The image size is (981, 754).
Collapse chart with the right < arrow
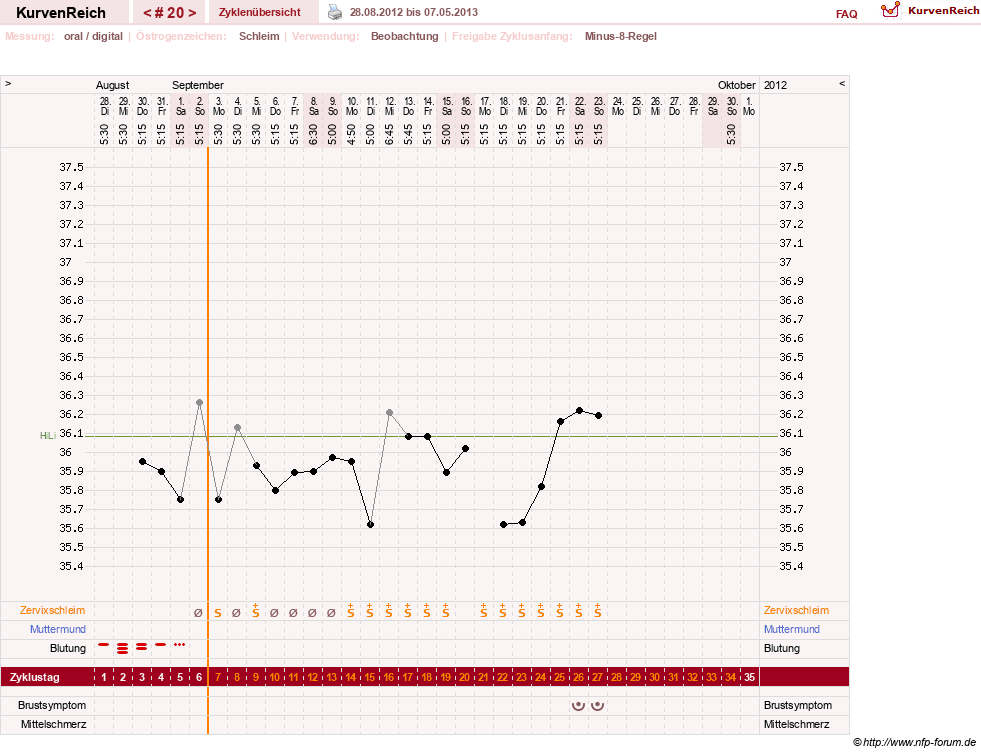(841, 84)
